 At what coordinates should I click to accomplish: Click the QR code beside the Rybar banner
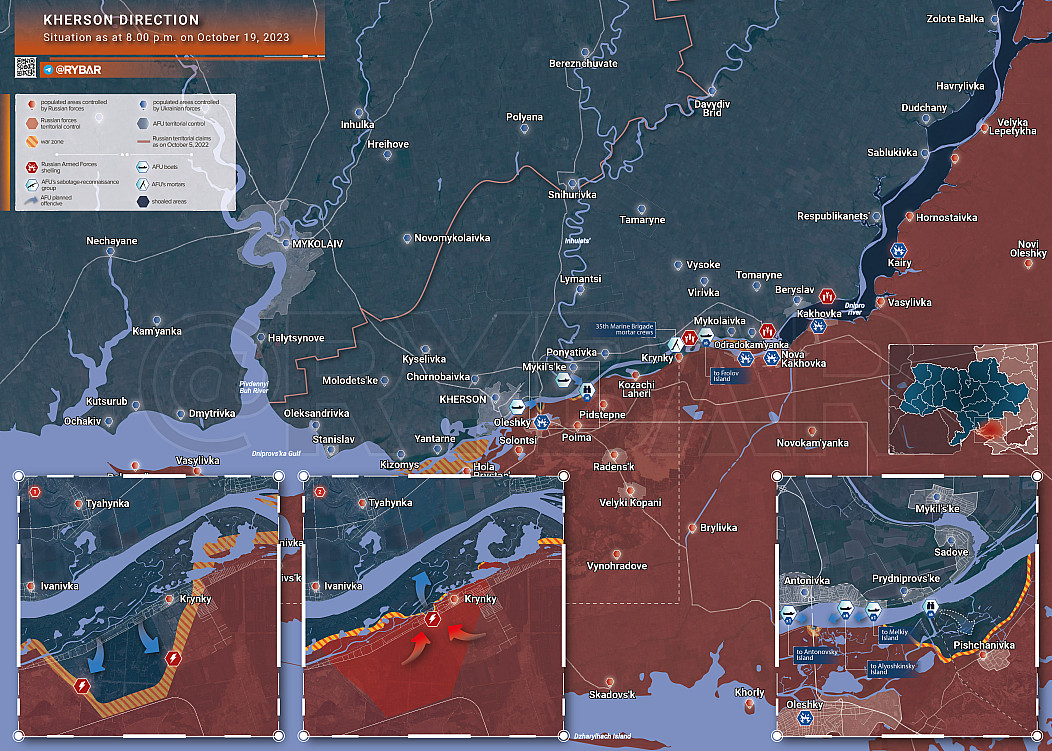[25, 68]
